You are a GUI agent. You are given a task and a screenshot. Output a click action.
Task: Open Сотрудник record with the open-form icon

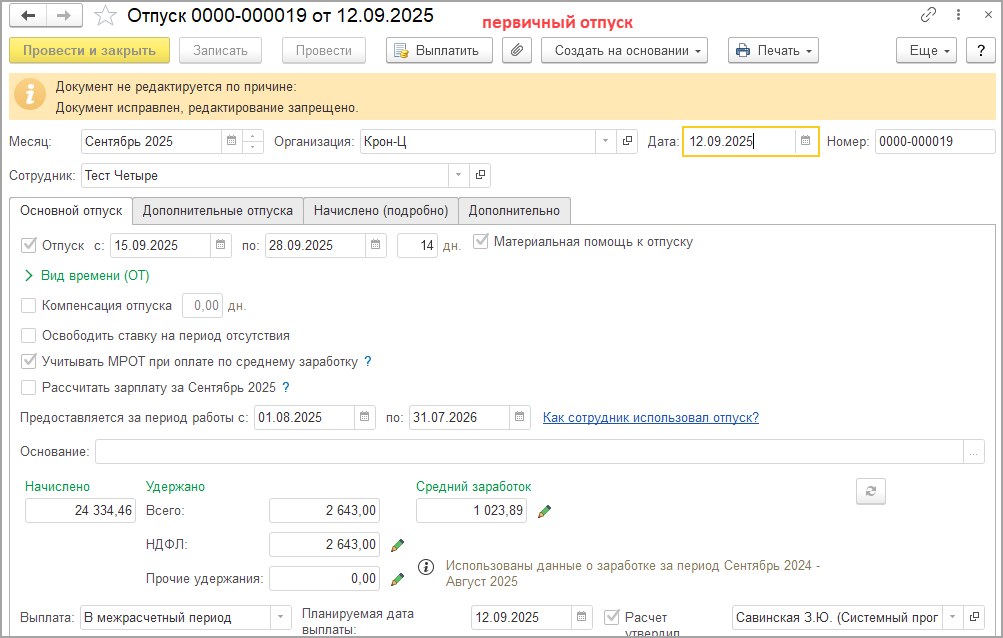(x=481, y=175)
